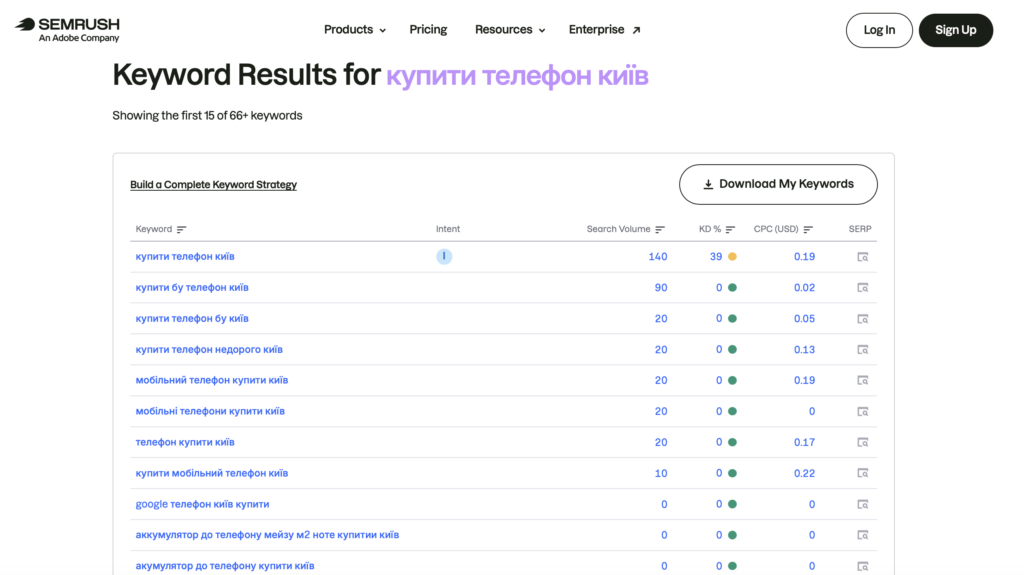1024x575 pixels.
Task: Click the SERP column header
Action: click(x=860, y=229)
